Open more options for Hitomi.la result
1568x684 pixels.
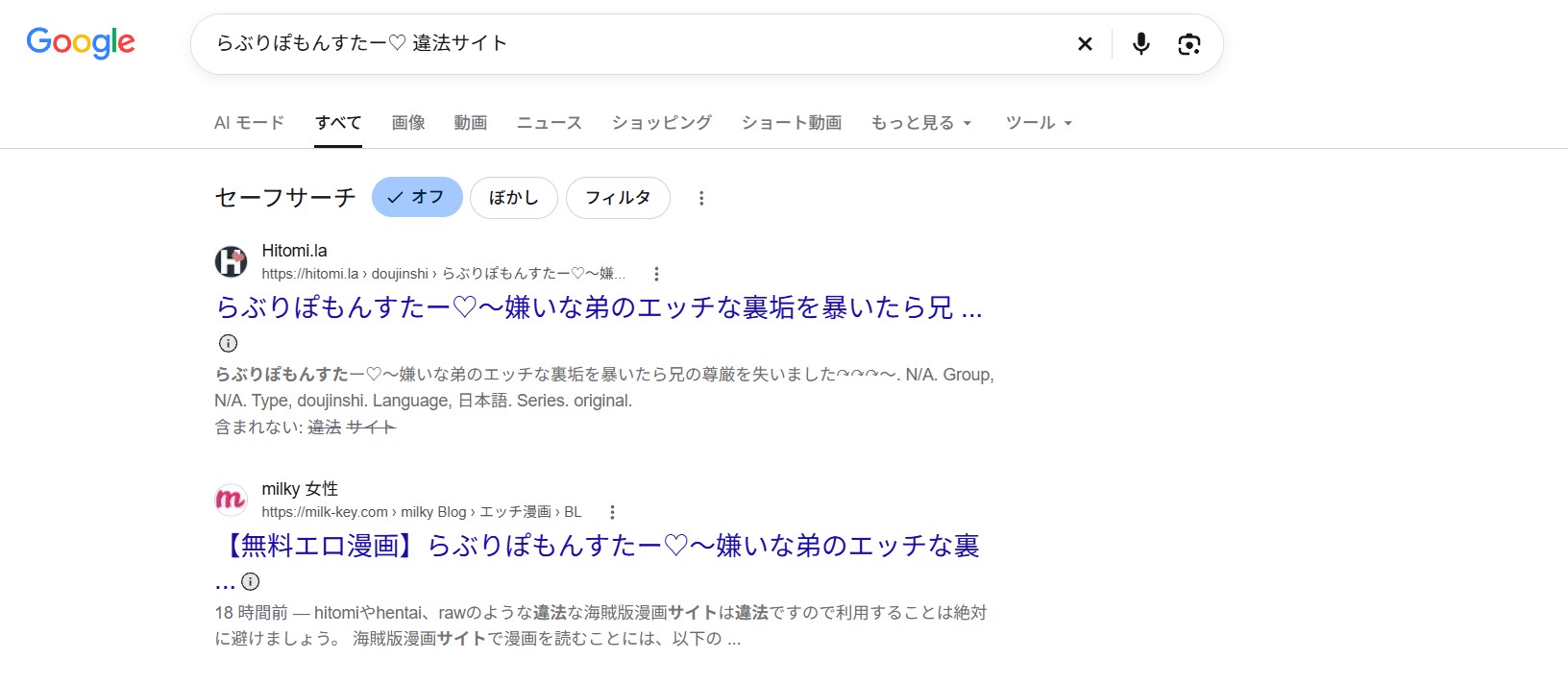click(x=656, y=274)
